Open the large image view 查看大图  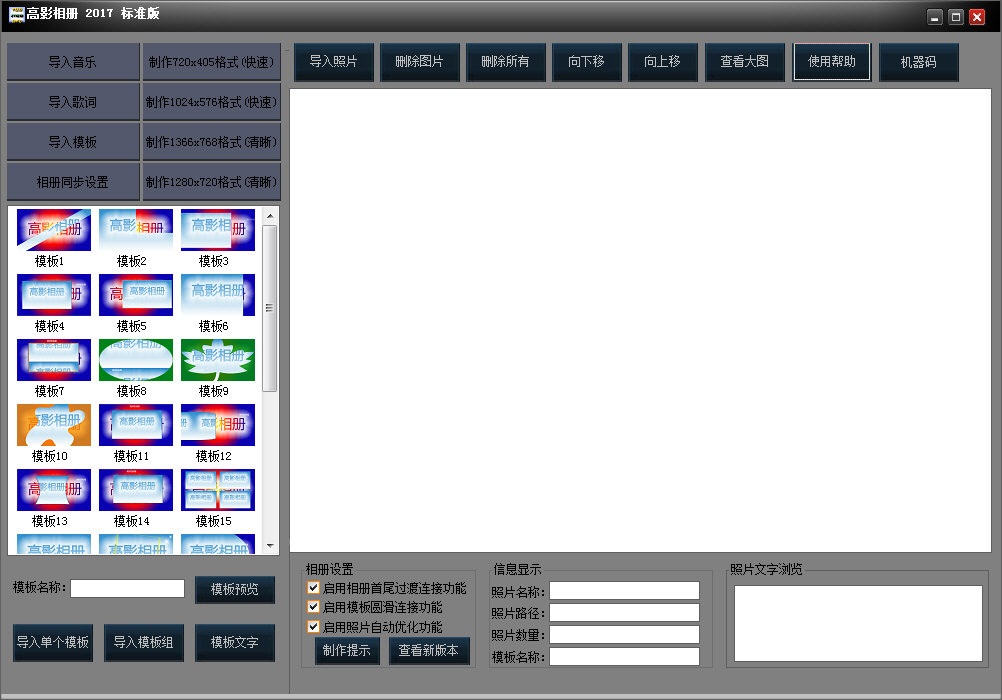(744, 61)
